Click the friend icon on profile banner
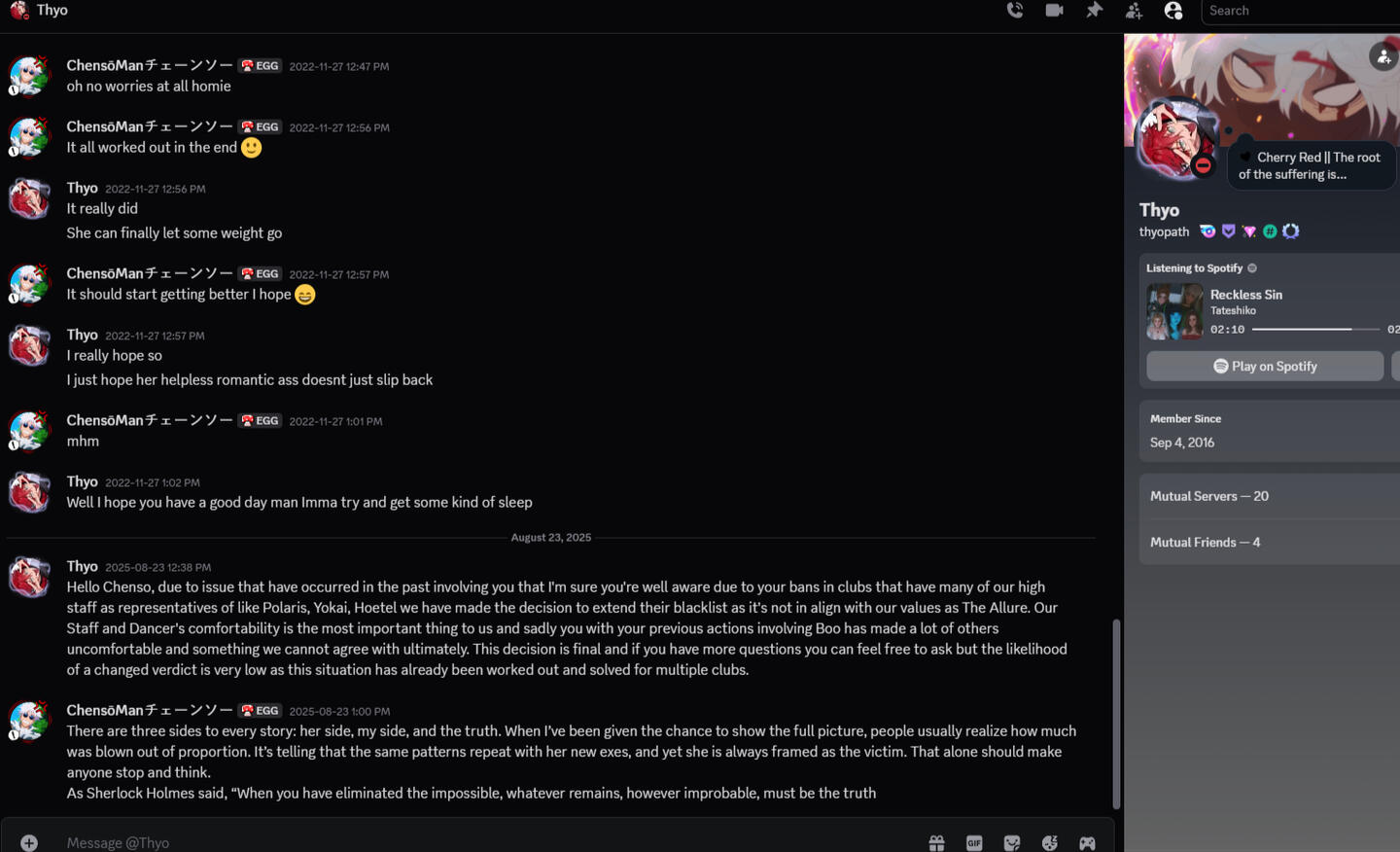1400x852 pixels. [1382, 56]
